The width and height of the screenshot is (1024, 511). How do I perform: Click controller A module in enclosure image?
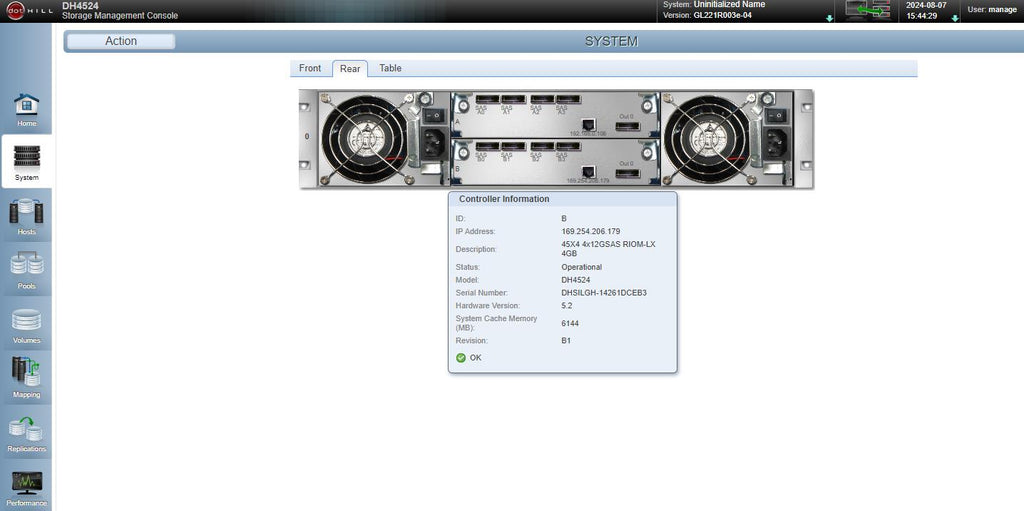pyautogui.click(x=556, y=114)
